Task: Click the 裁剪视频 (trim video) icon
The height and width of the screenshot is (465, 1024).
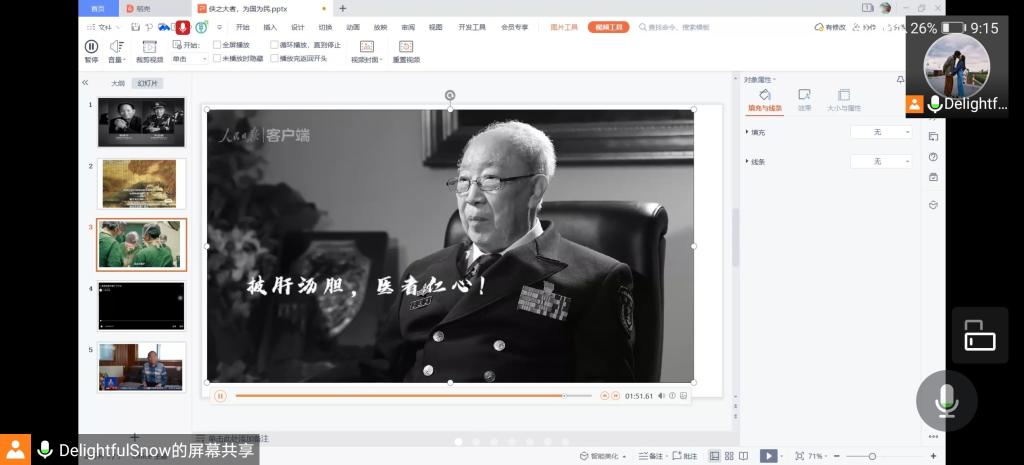Action: pyautogui.click(x=149, y=46)
